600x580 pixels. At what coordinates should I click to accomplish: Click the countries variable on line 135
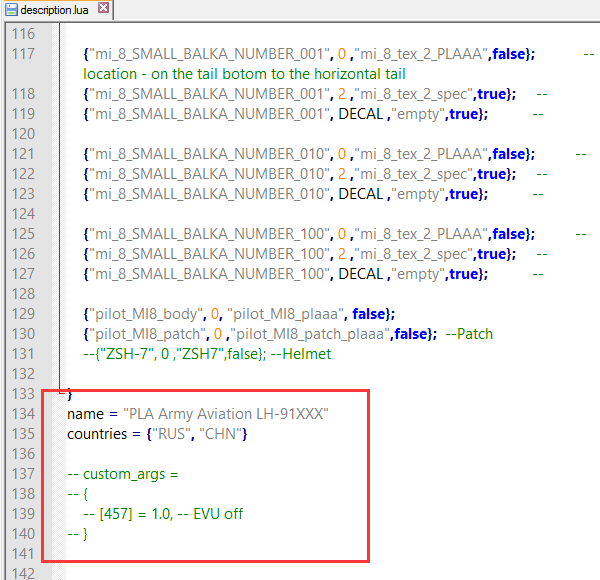[x=97, y=434]
